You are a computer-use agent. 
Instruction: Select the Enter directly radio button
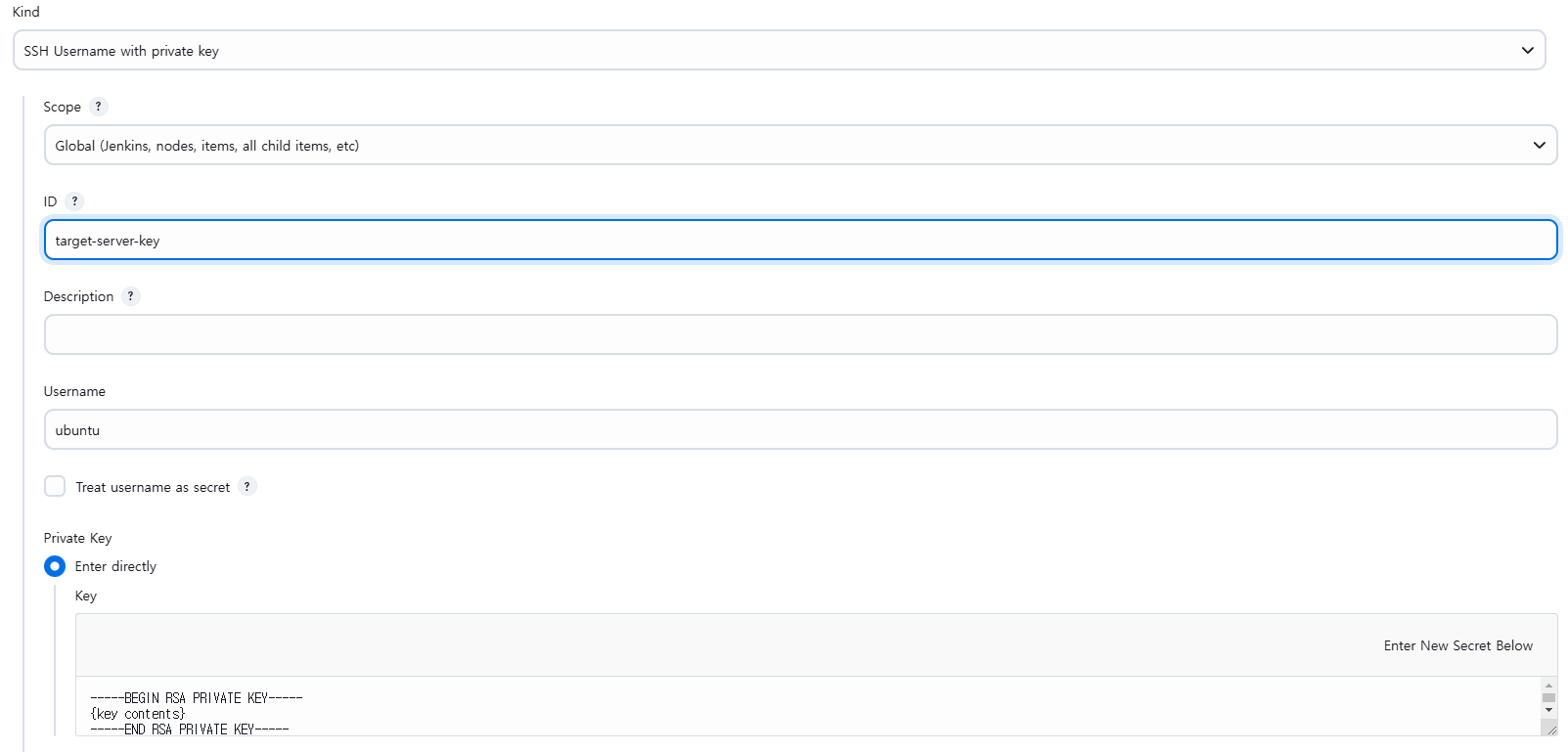pos(55,566)
